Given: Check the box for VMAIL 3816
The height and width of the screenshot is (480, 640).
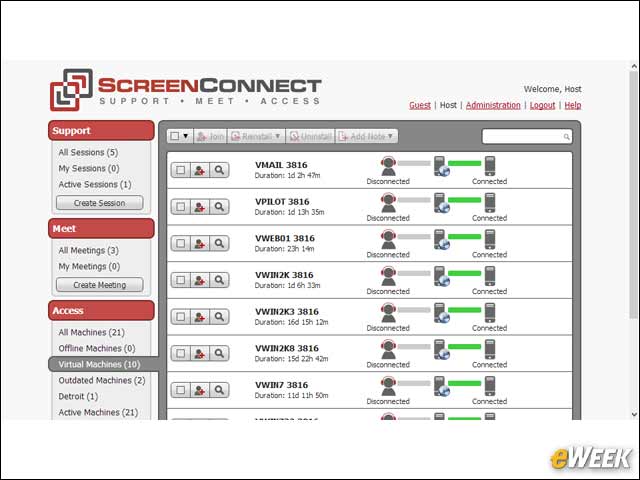Looking at the screenshot, I should click(x=181, y=170).
